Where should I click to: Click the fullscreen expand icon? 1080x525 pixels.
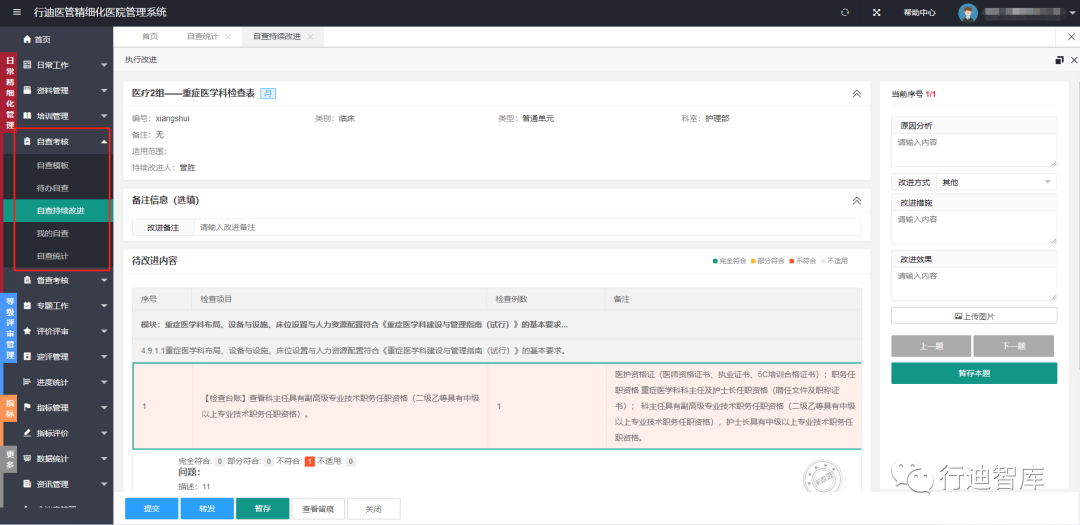tap(877, 12)
